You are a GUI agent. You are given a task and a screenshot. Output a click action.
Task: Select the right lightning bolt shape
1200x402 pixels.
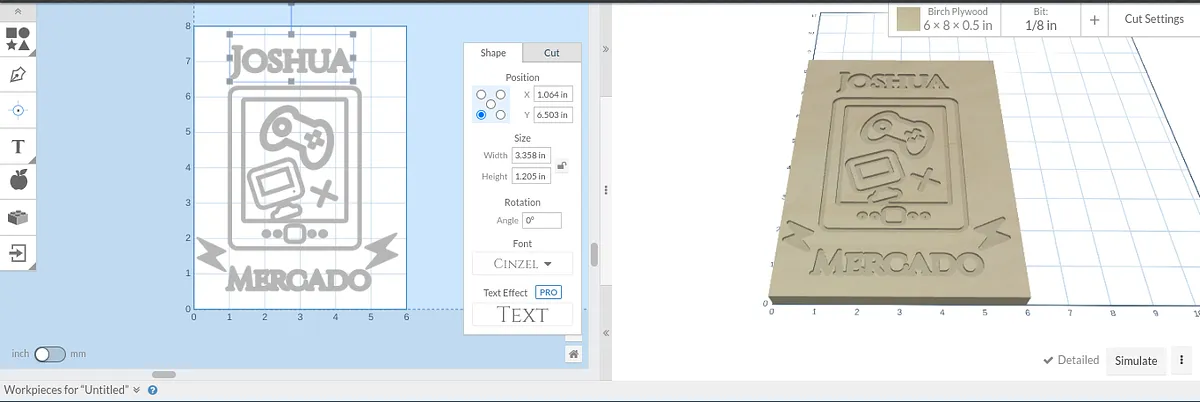tap(383, 252)
